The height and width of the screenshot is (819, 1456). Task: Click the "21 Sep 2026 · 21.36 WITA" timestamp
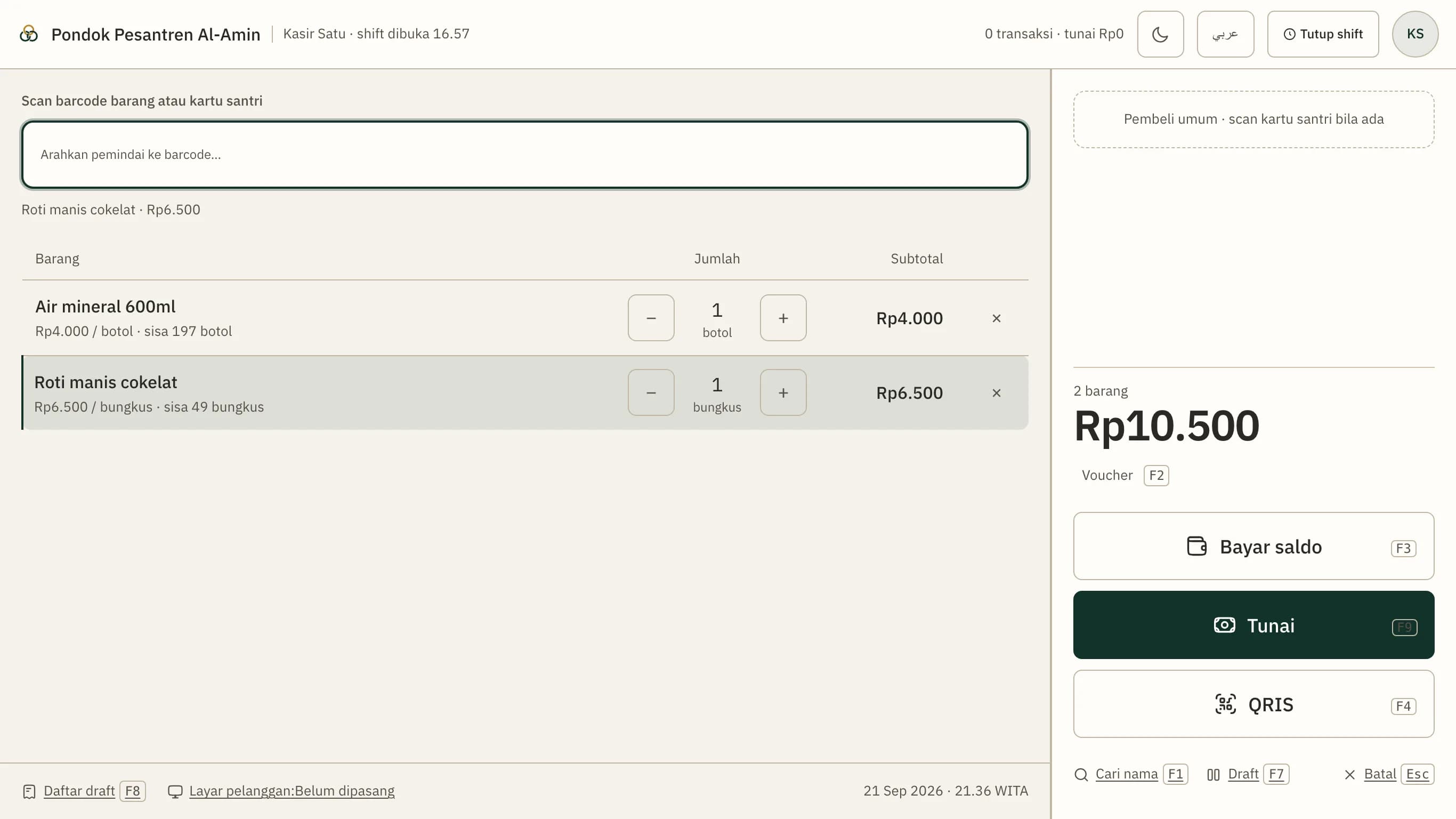click(945, 791)
